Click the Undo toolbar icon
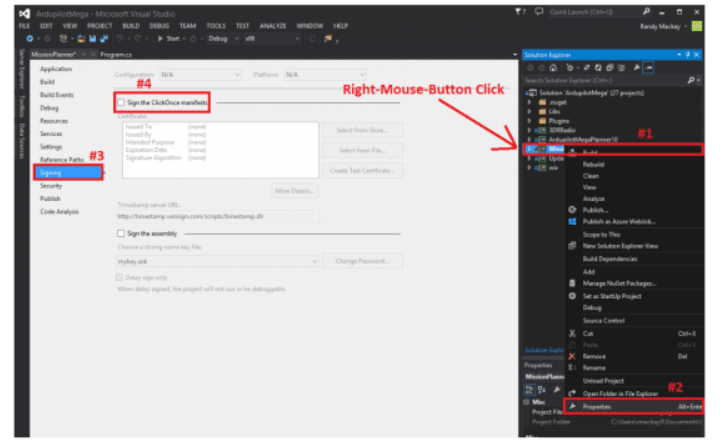Image resolution: width=721 pixels, height=443 pixels. point(120,39)
